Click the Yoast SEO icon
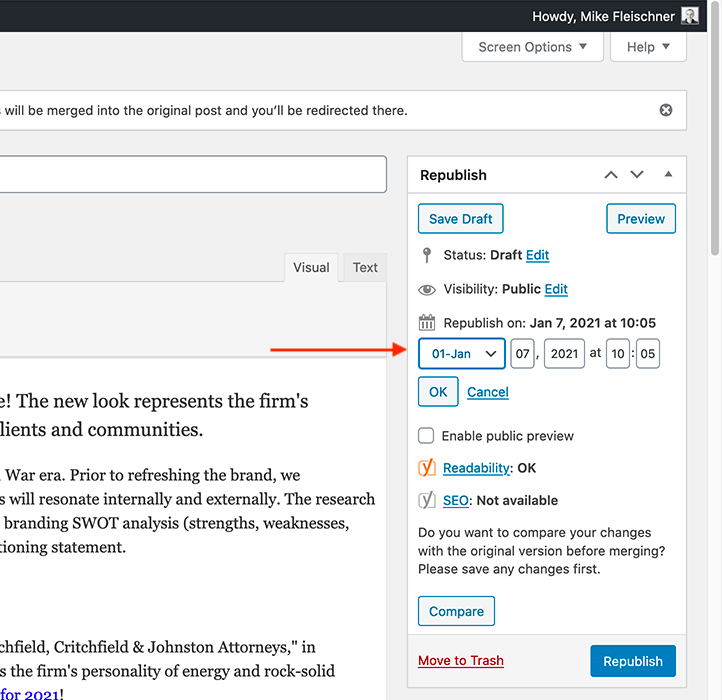 (x=427, y=500)
